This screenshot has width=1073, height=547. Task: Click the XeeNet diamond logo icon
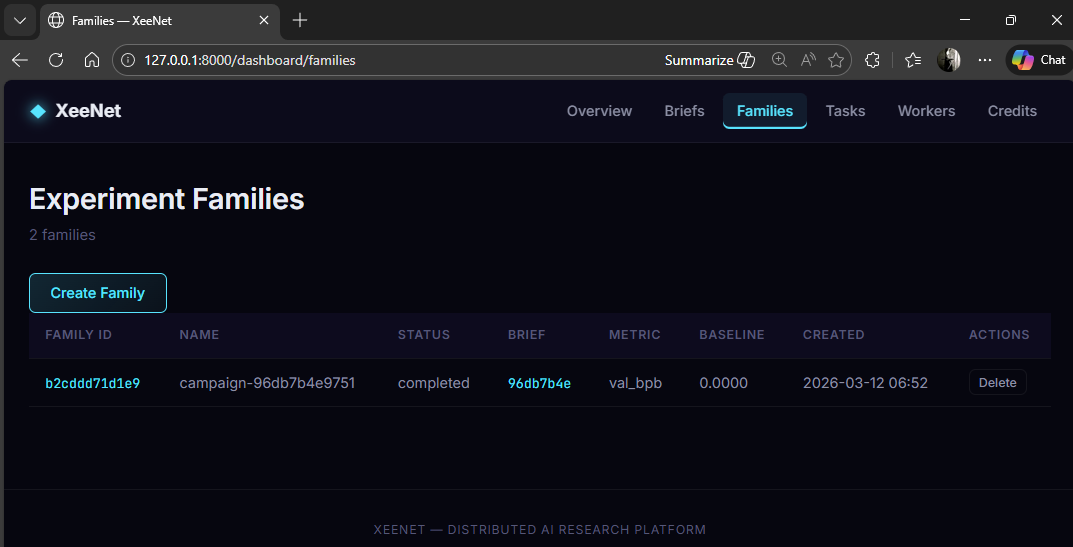pos(38,111)
